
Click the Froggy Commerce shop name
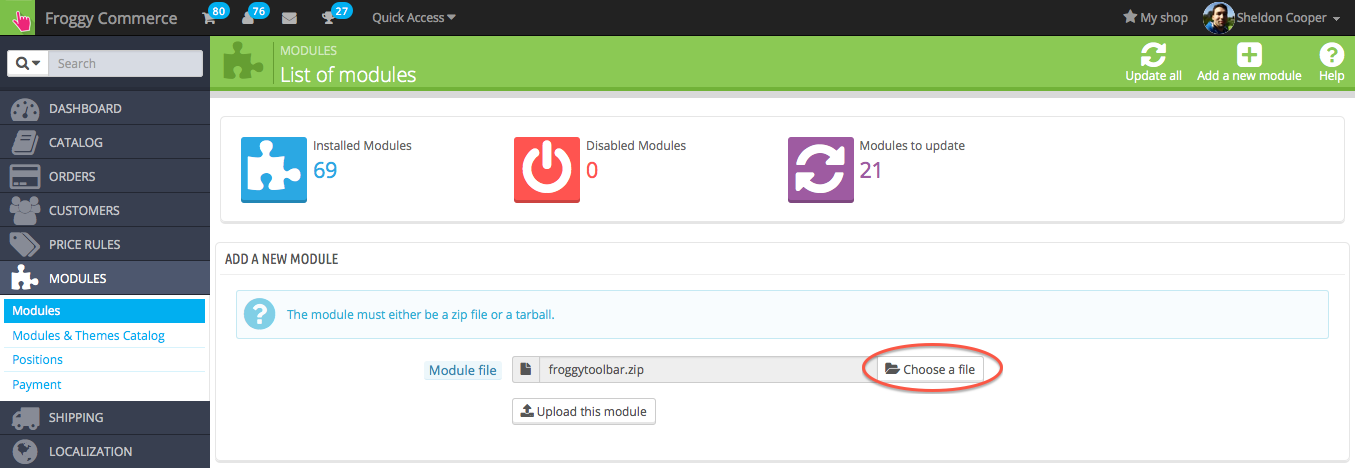[111, 18]
